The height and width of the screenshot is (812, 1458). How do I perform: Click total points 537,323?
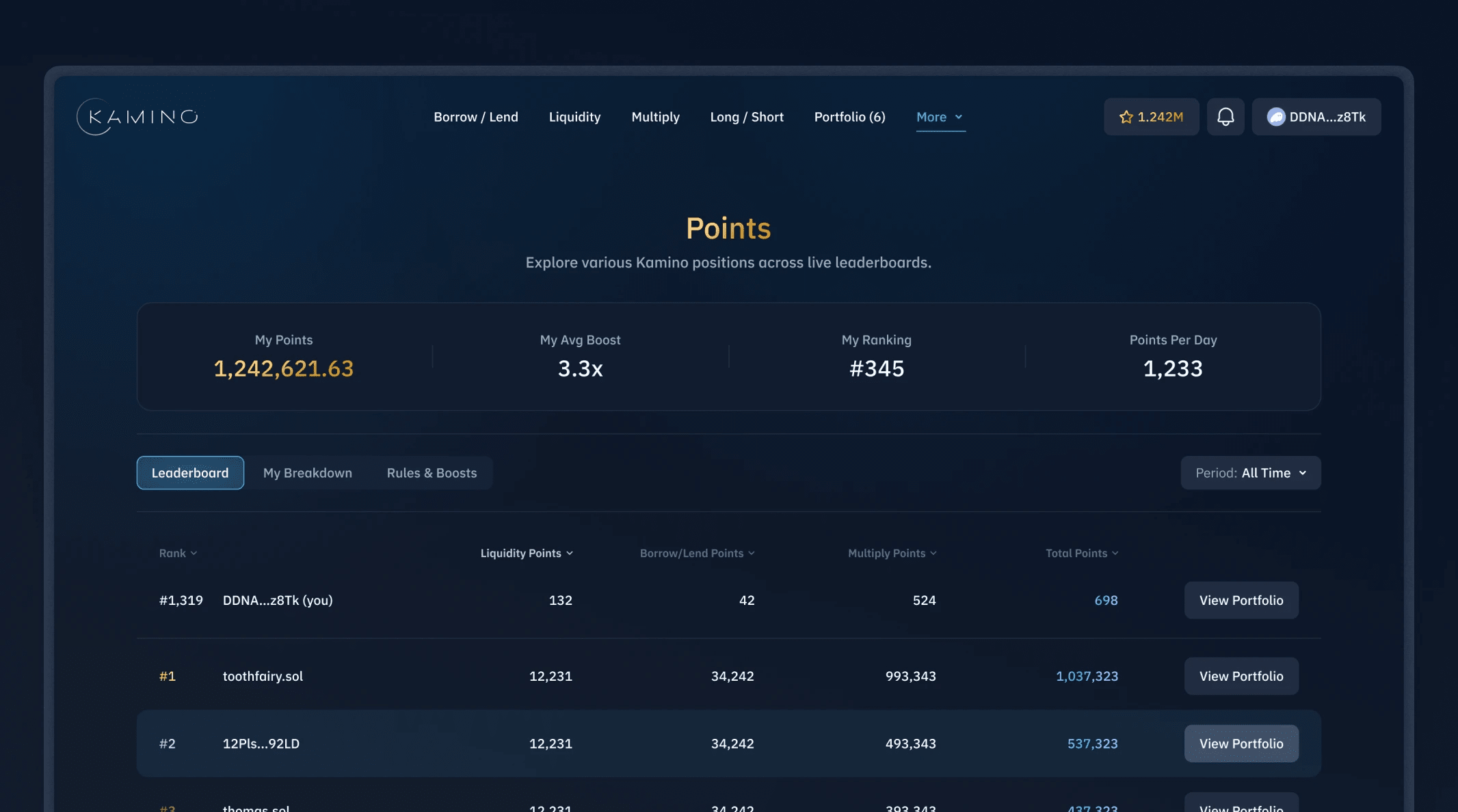(1092, 744)
